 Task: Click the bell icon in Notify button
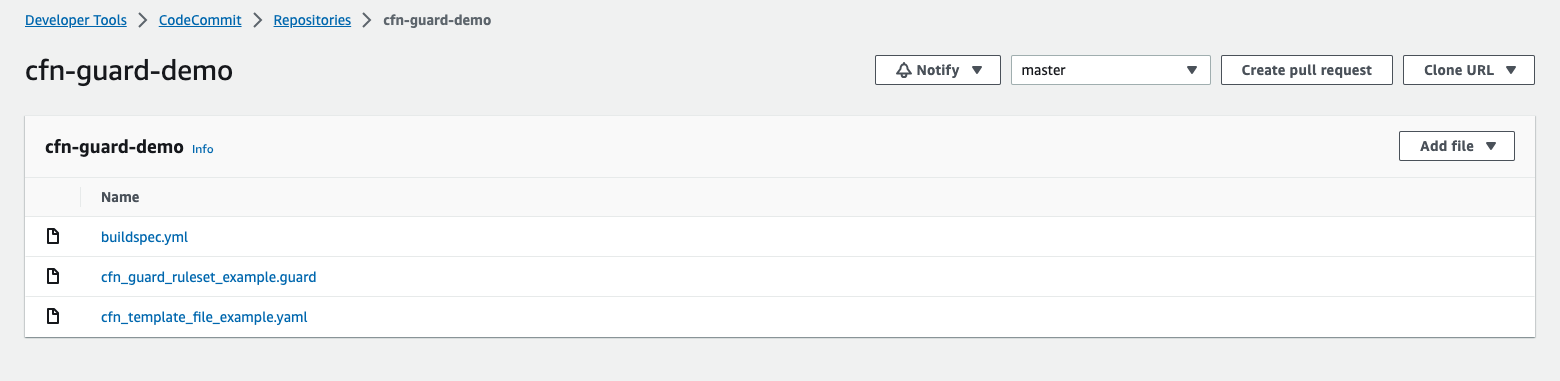[x=904, y=70]
